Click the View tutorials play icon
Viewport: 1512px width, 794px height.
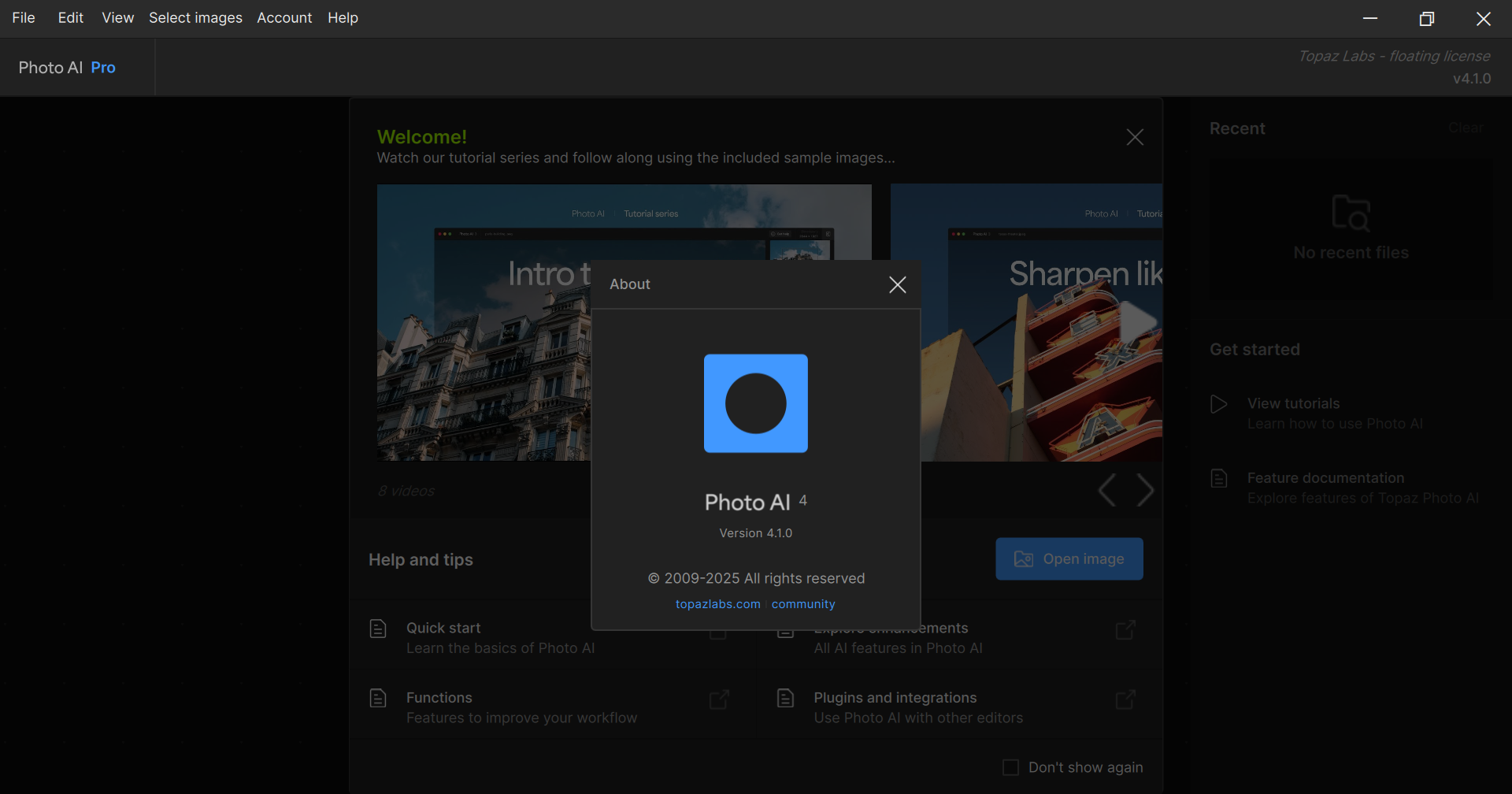pos(1218,404)
